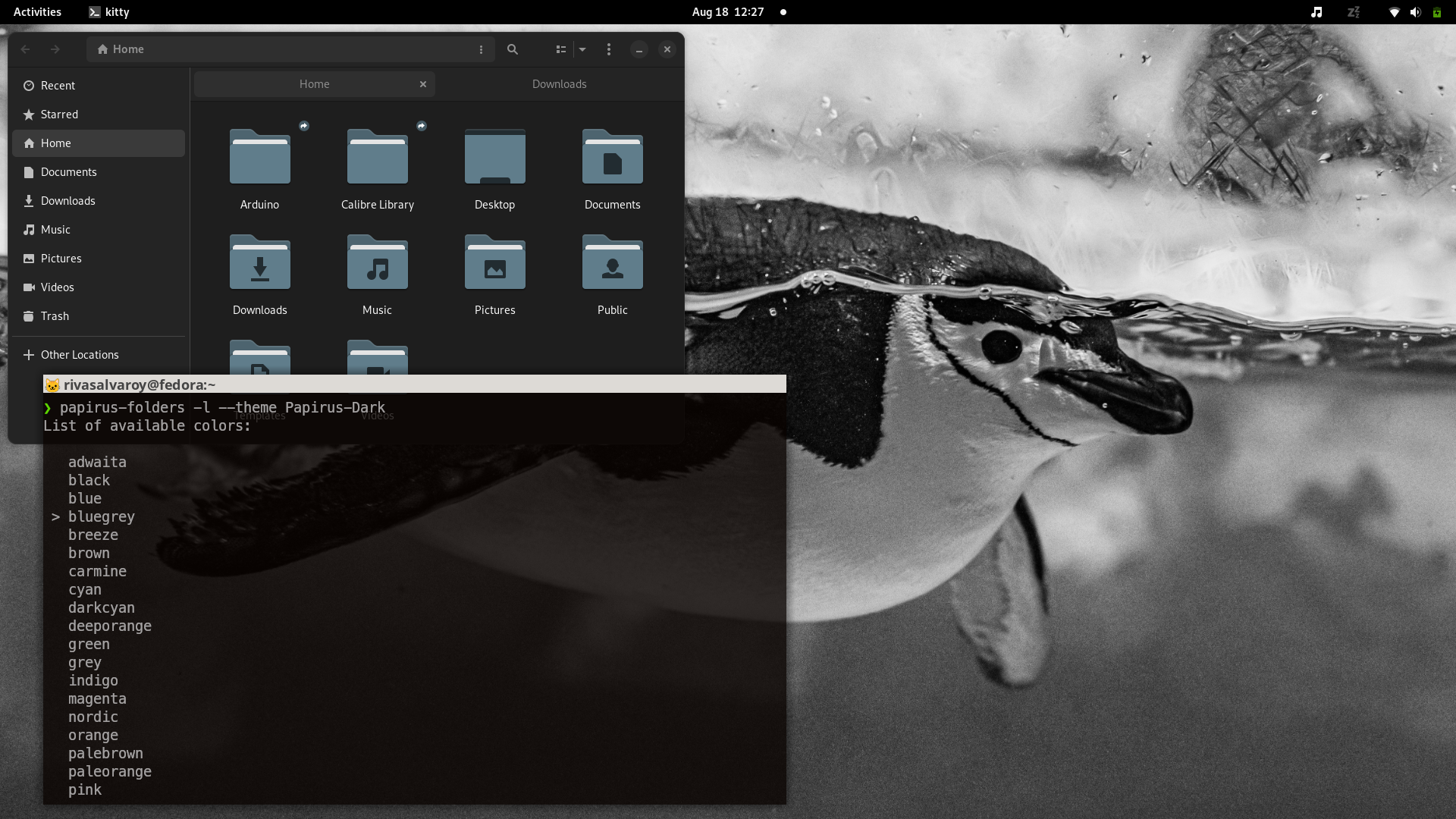Click 'magenta' in the terminal output
Screen dimensions: 1456x819
coord(97,698)
